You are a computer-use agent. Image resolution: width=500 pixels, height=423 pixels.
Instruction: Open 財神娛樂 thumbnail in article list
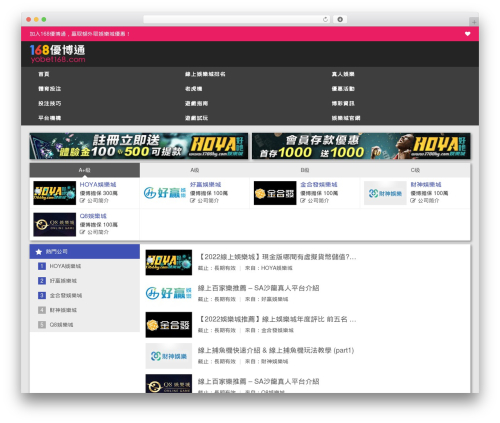pos(169,356)
